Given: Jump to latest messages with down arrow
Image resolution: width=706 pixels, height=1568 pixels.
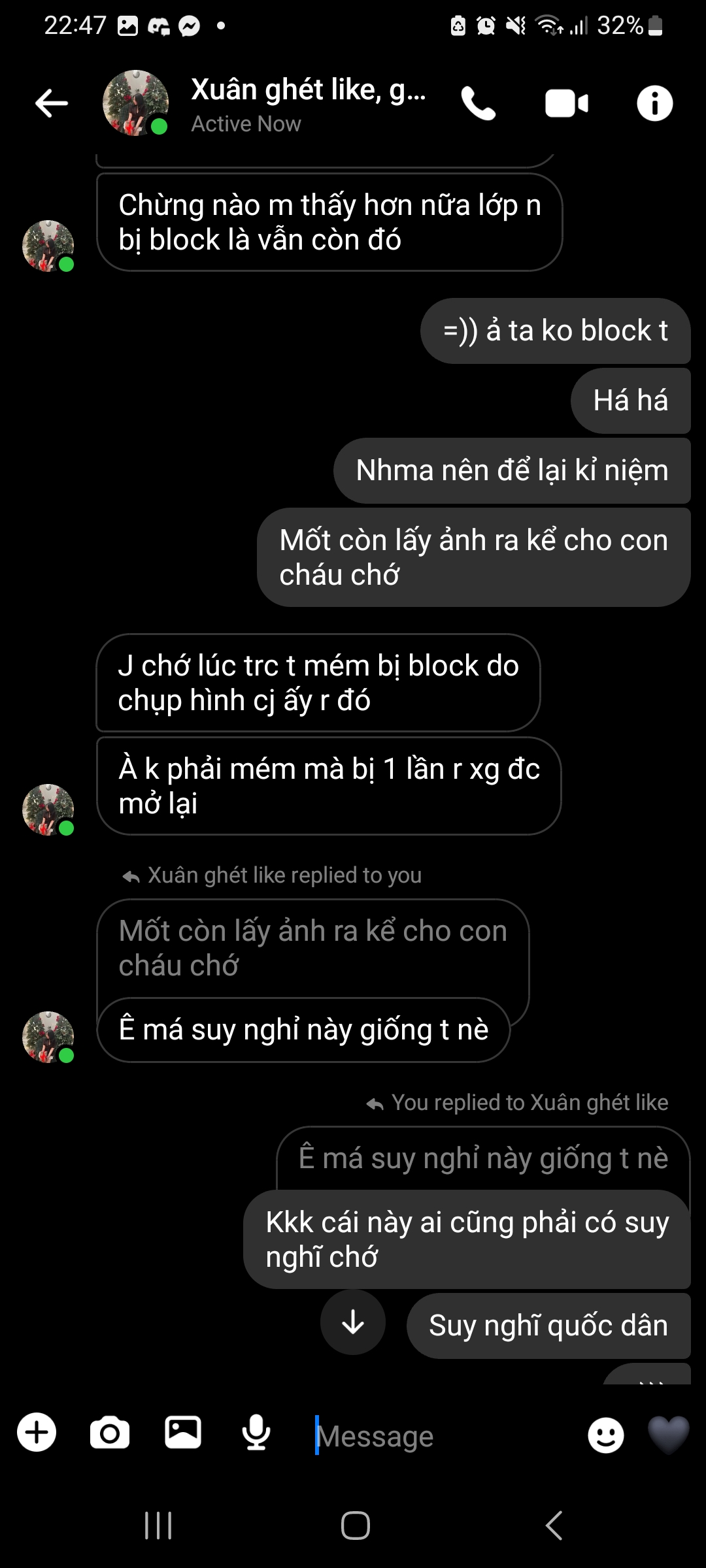Looking at the screenshot, I should click(x=353, y=1322).
